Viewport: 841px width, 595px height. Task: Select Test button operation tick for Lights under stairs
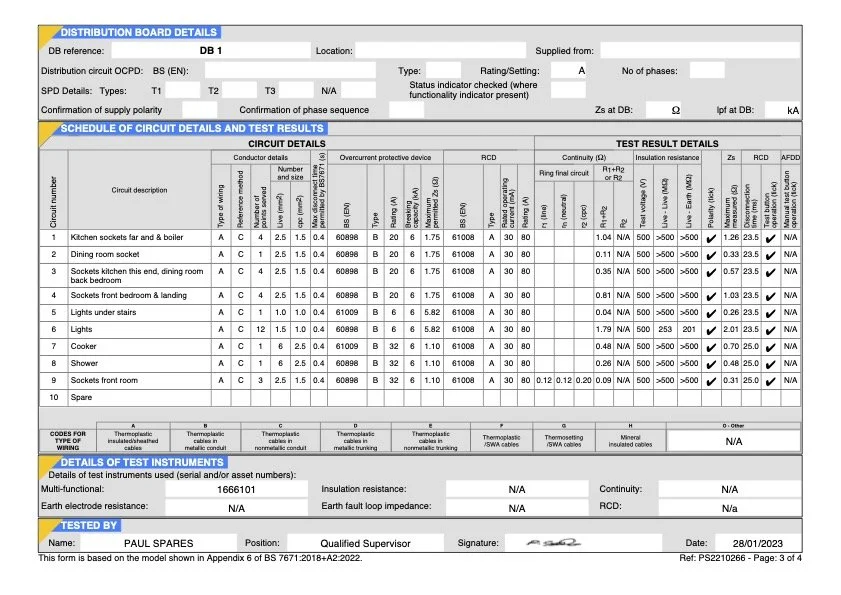pos(771,313)
